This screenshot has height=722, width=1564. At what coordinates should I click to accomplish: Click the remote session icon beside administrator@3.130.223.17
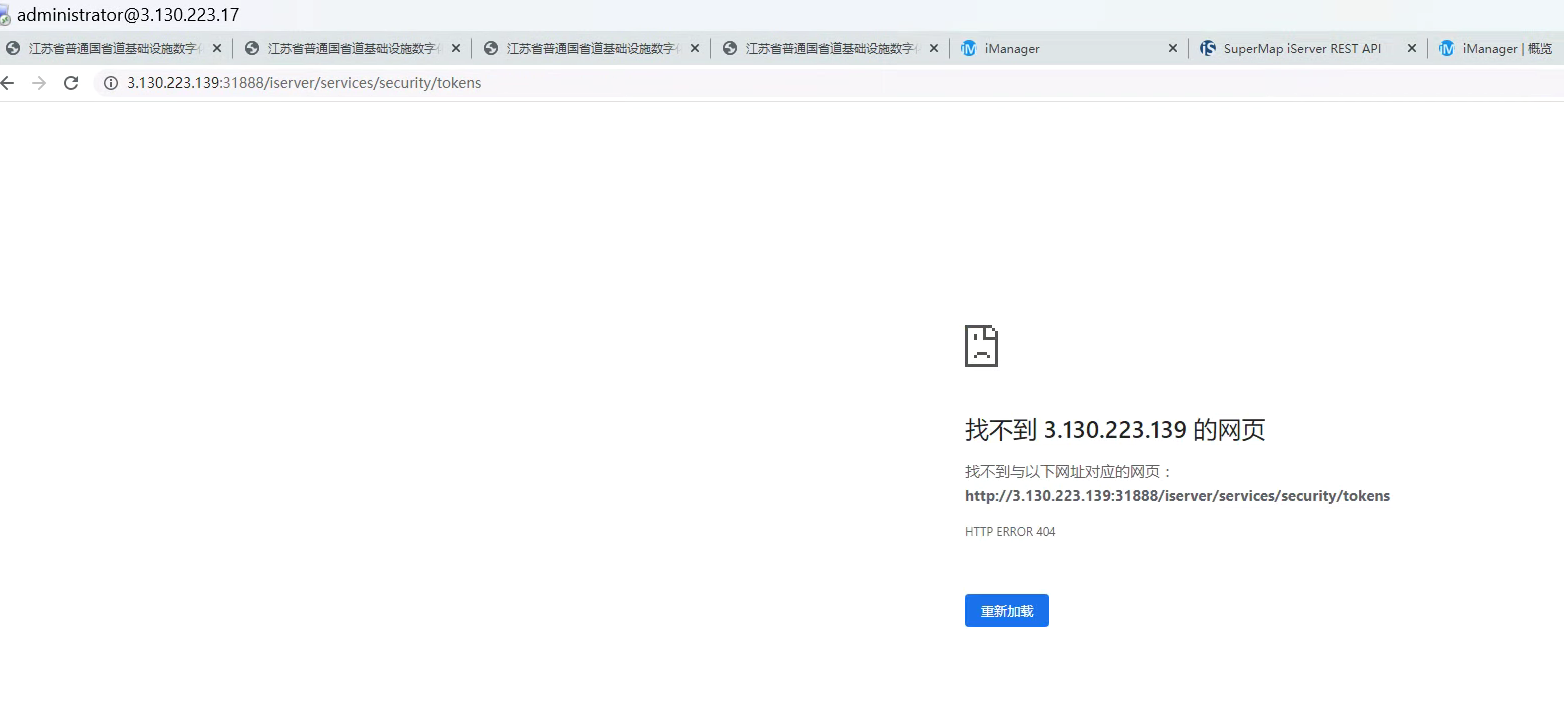pyautogui.click(x=6, y=16)
